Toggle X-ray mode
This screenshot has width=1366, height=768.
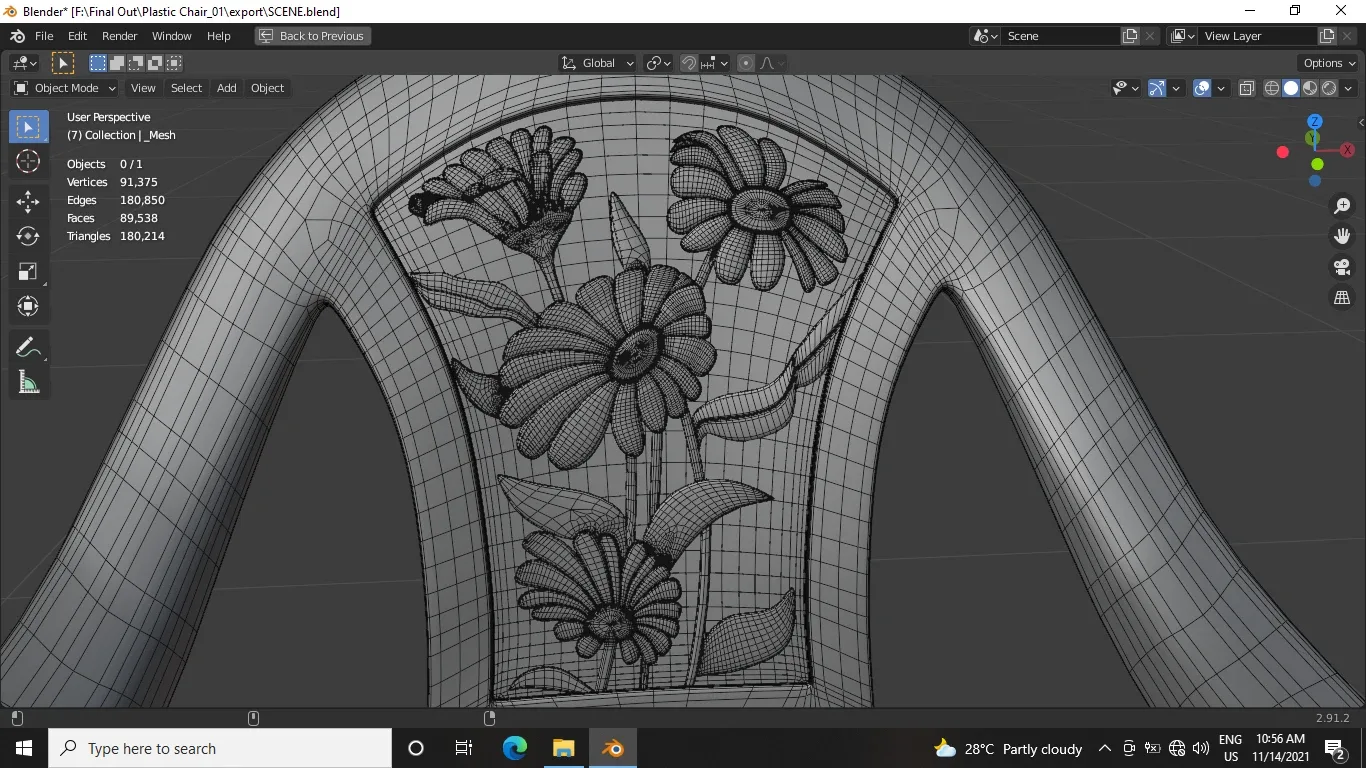(1246, 88)
